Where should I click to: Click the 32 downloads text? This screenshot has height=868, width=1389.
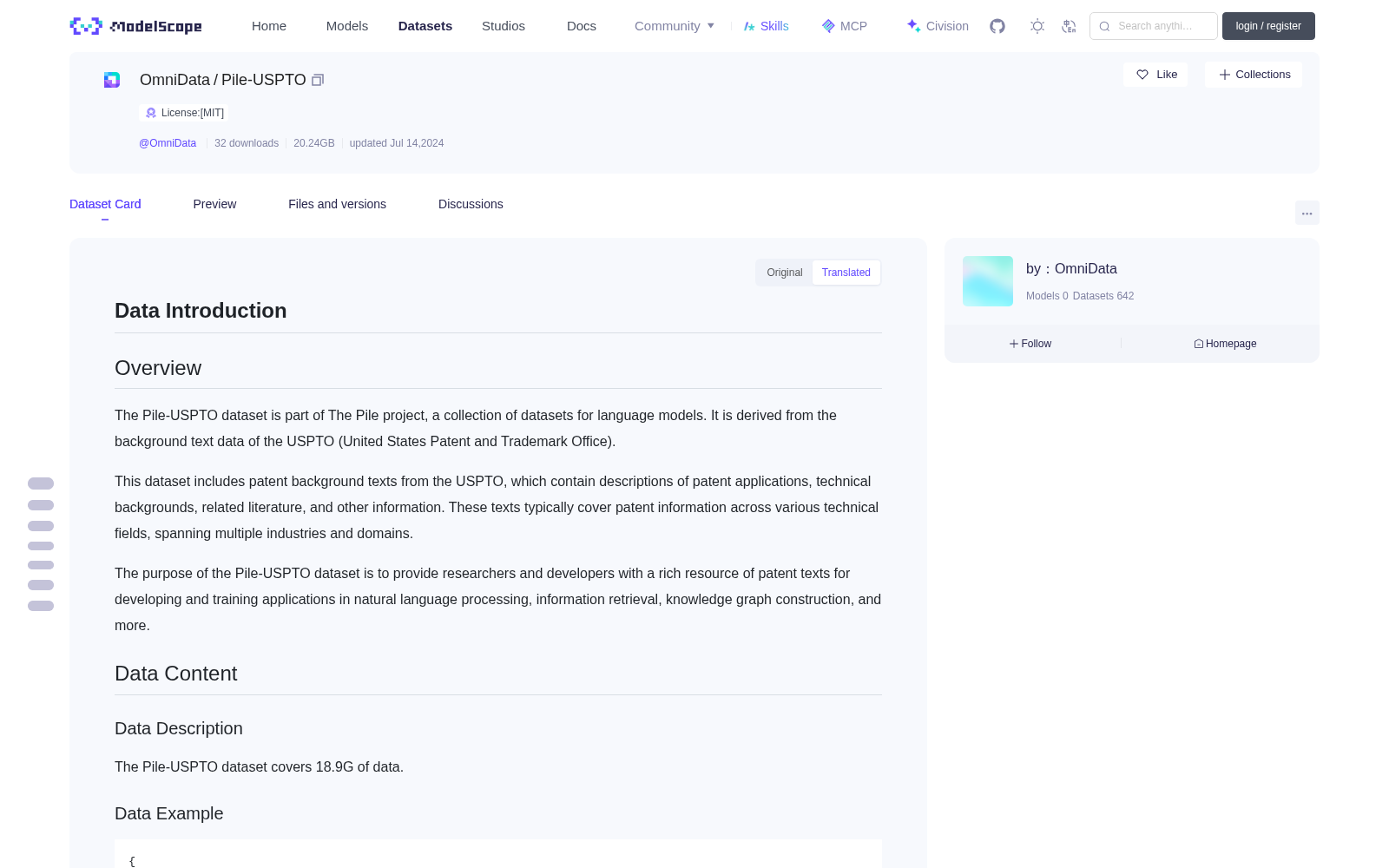pos(247,143)
